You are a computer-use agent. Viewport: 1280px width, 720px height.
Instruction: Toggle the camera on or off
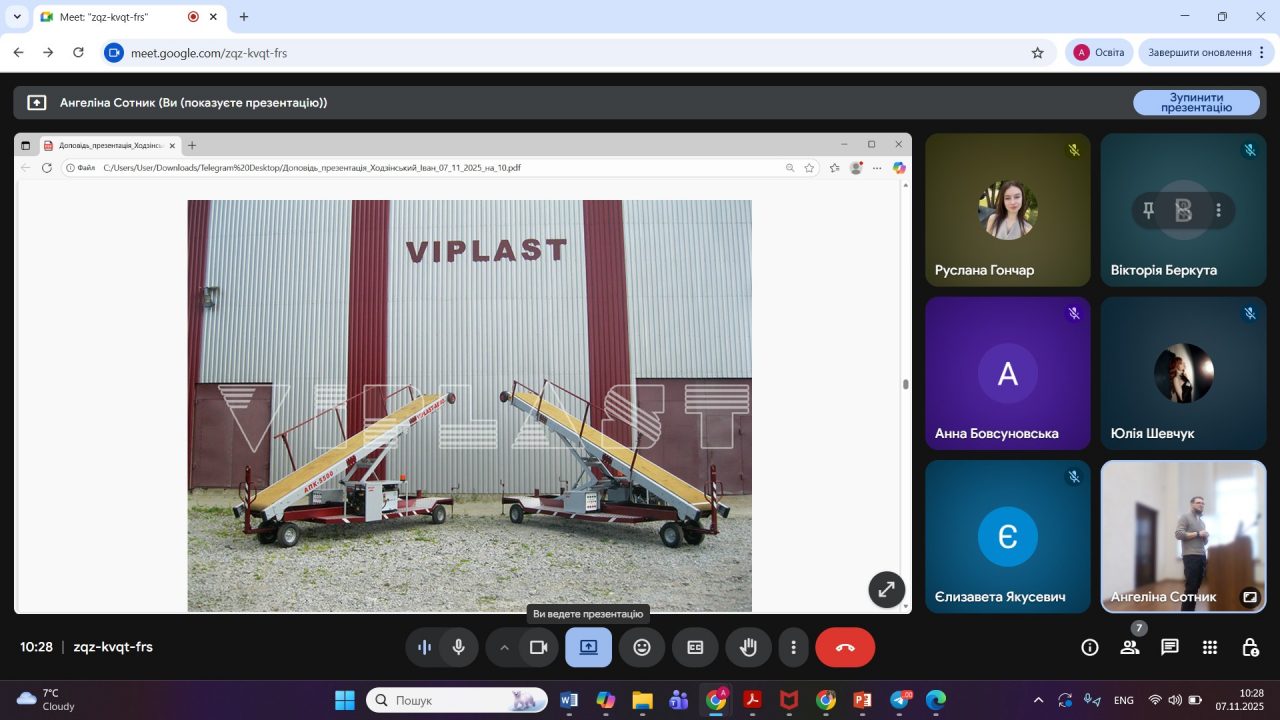point(538,647)
